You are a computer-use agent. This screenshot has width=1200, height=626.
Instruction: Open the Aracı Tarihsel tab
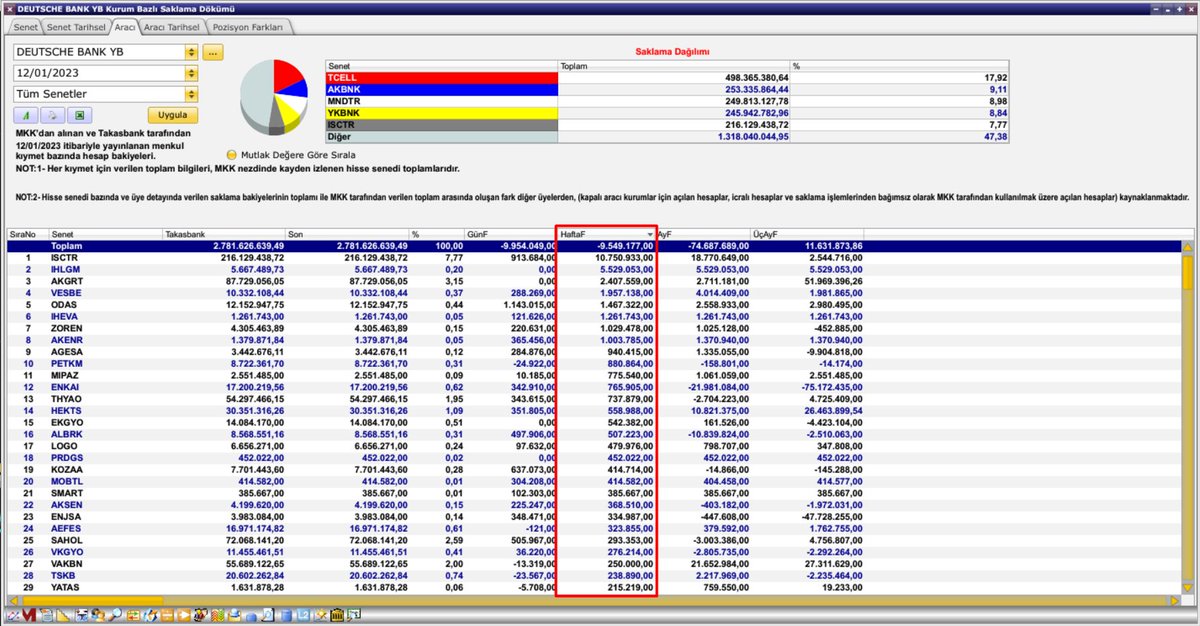pyautogui.click(x=173, y=27)
